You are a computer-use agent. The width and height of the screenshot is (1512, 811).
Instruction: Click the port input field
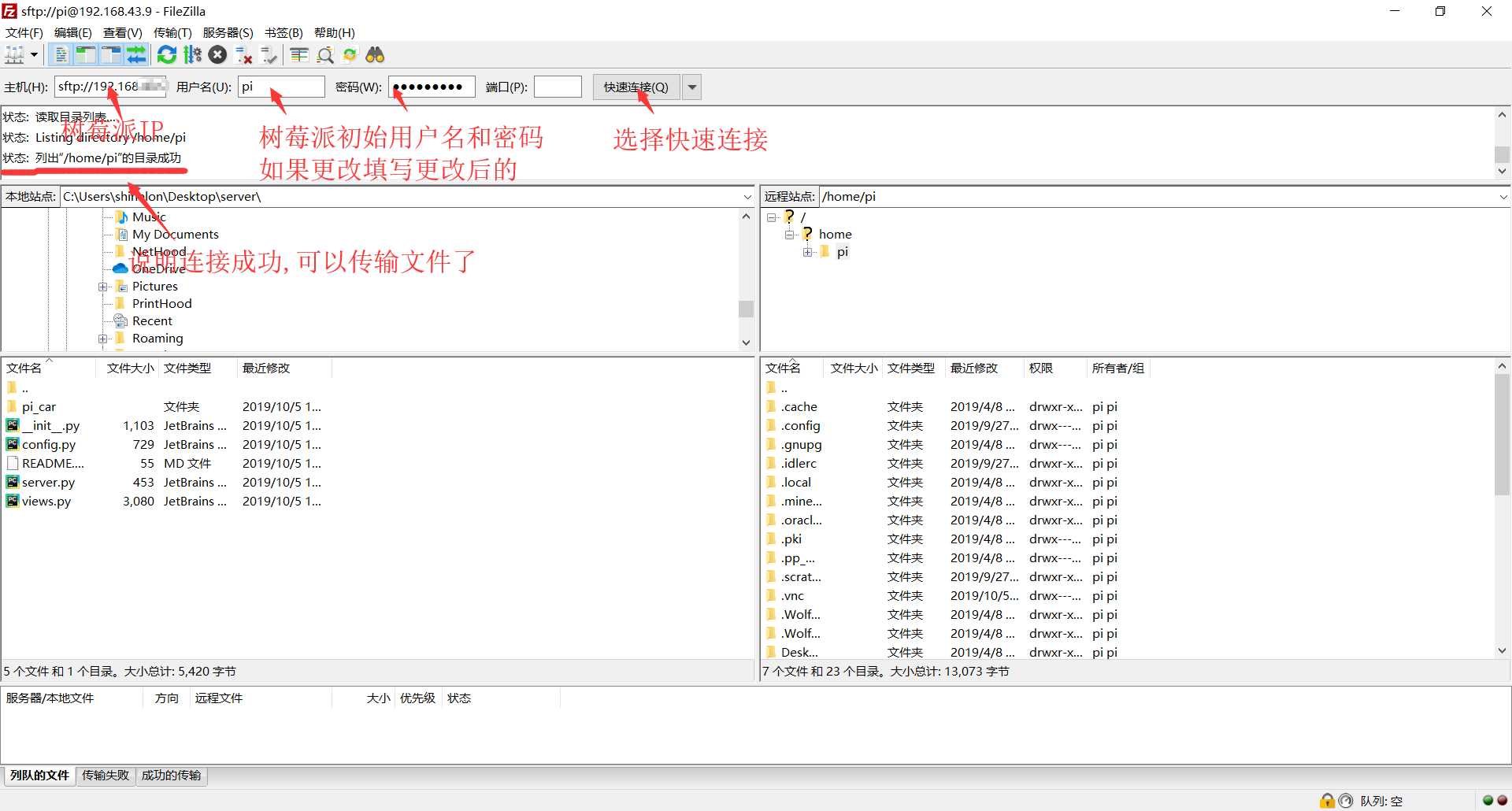[558, 87]
